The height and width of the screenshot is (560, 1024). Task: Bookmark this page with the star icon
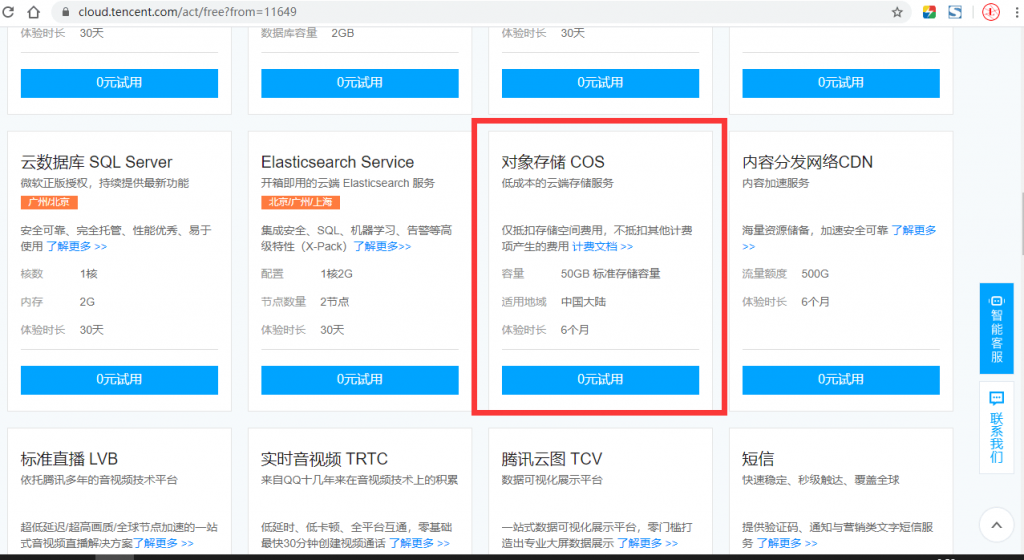click(897, 12)
